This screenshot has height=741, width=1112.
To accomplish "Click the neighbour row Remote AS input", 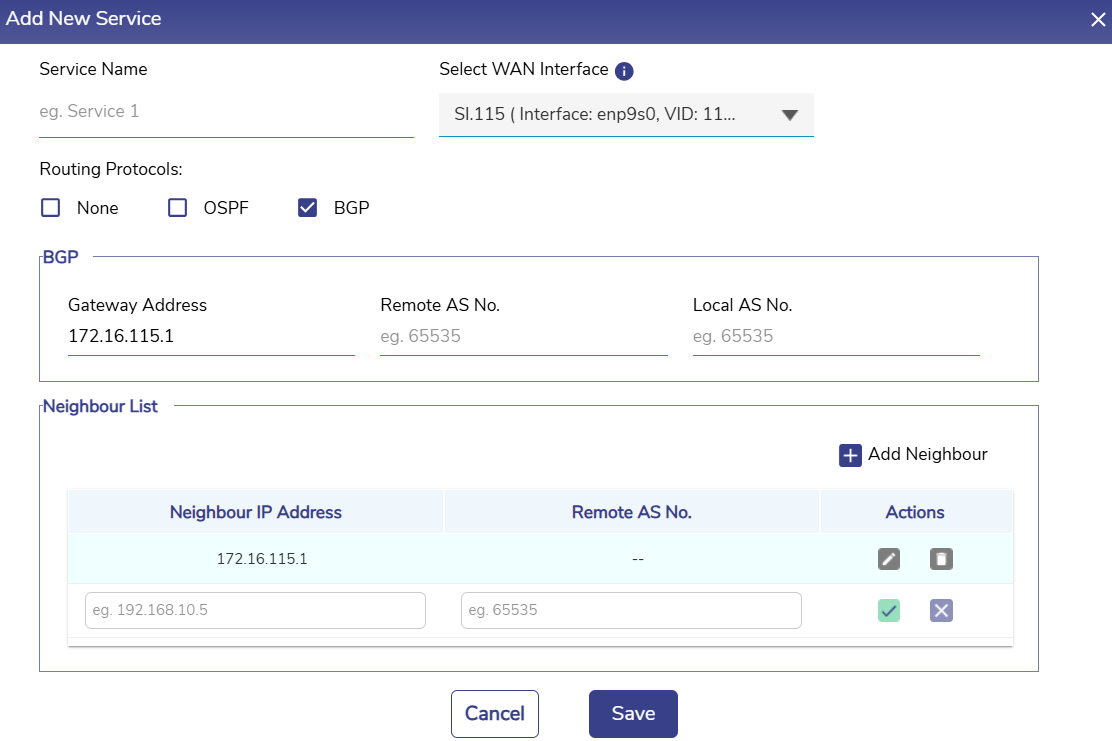I will pyautogui.click(x=631, y=610).
